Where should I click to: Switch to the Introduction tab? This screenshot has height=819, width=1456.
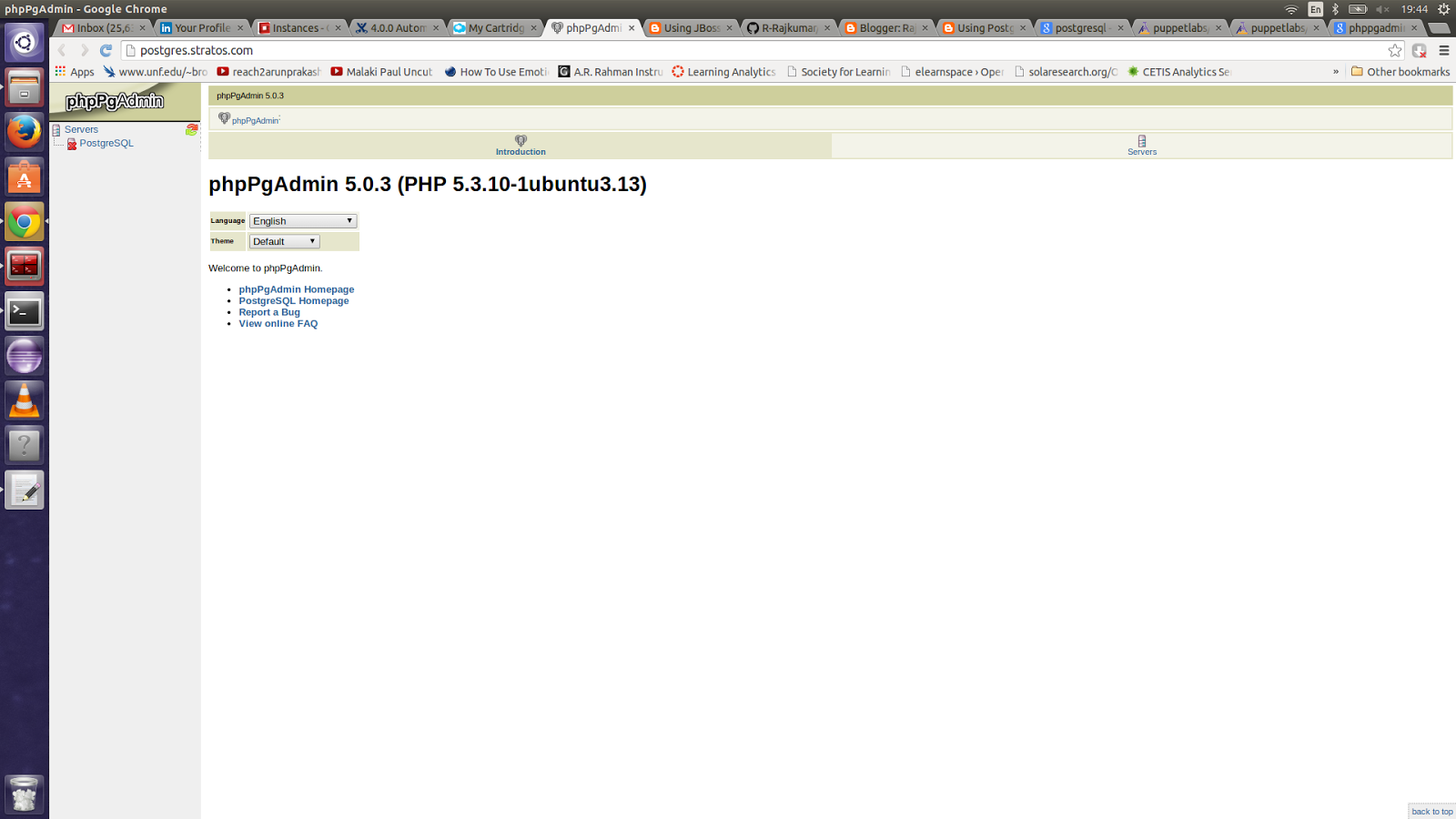click(521, 146)
